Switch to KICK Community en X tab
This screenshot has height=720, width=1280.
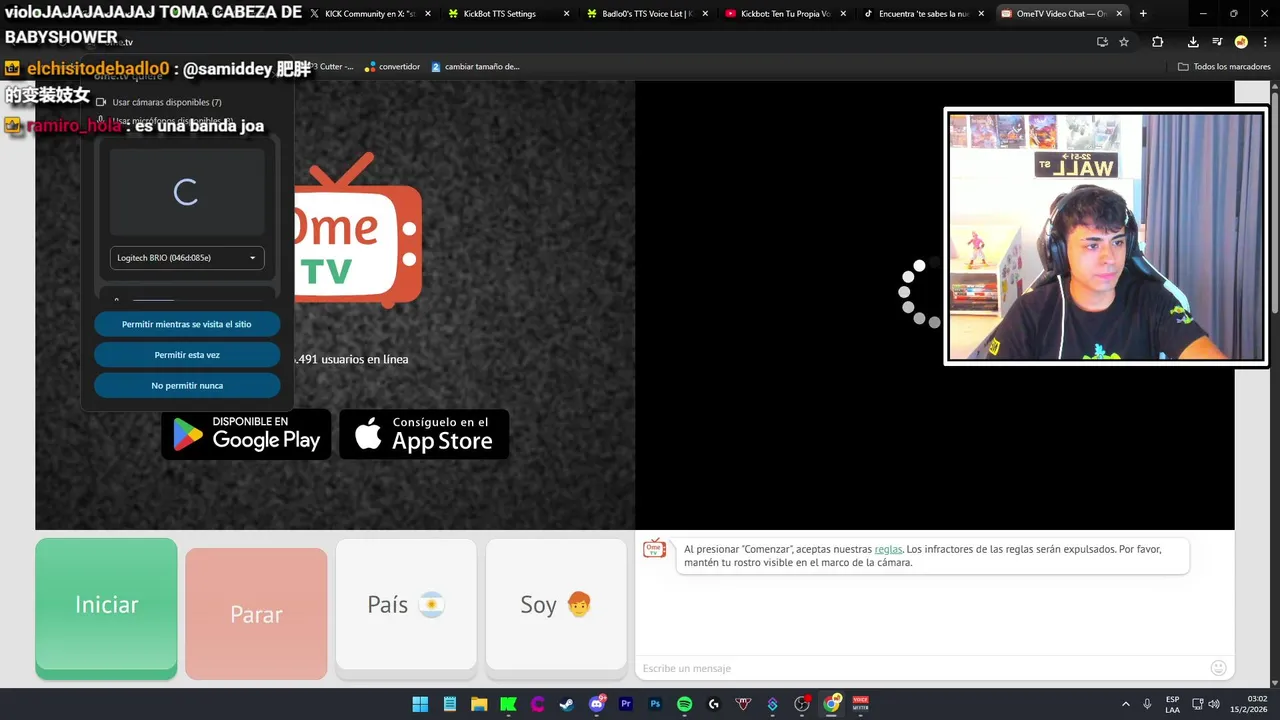coord(370,14)
